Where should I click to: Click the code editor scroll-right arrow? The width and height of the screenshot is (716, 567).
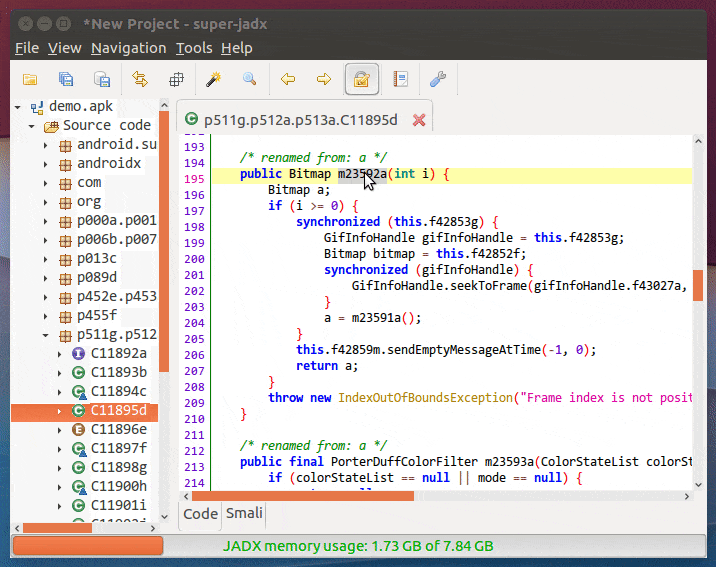click(x=687, y=496)
